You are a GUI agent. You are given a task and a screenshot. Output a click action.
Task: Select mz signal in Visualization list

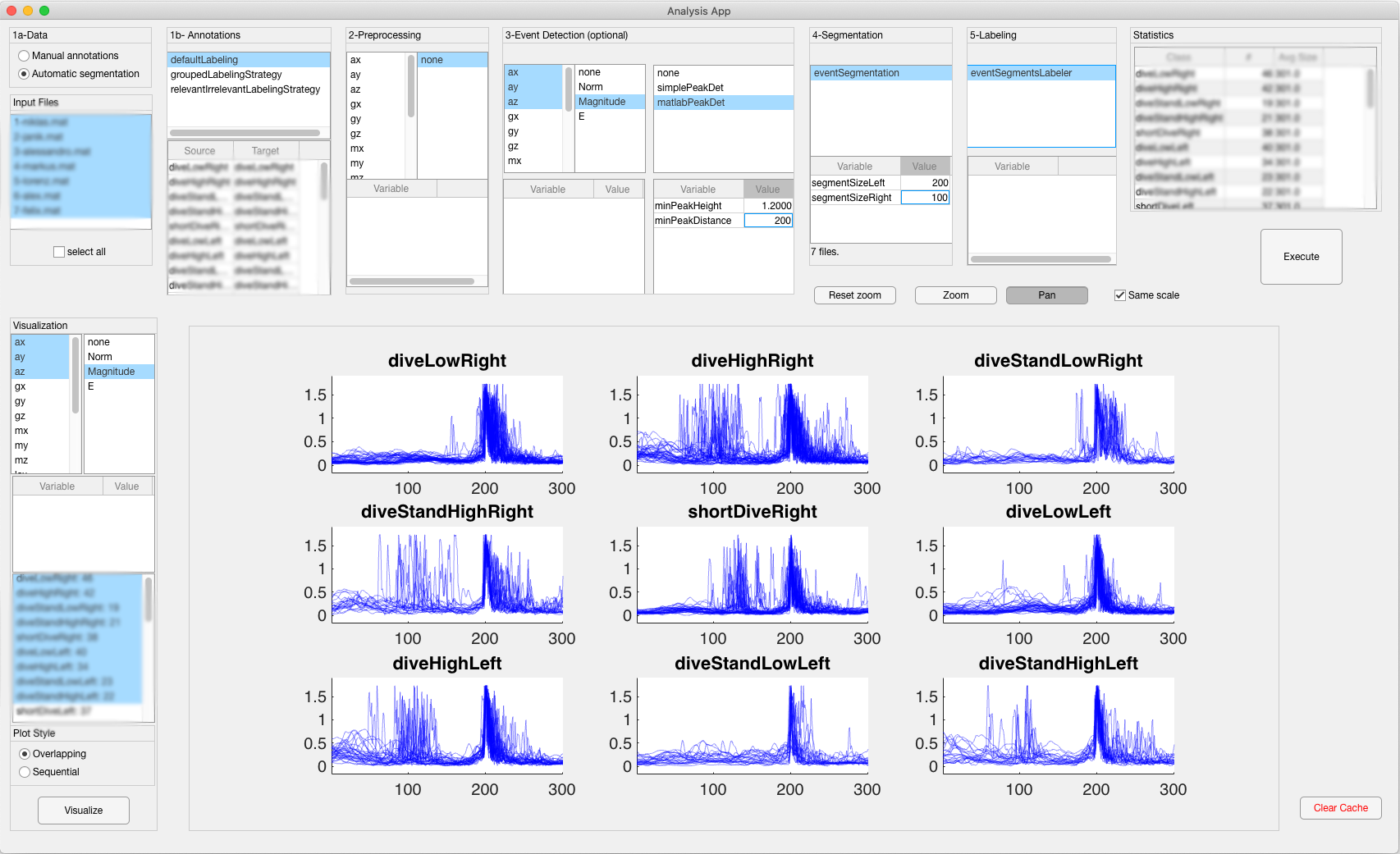(x=40, y=460)
